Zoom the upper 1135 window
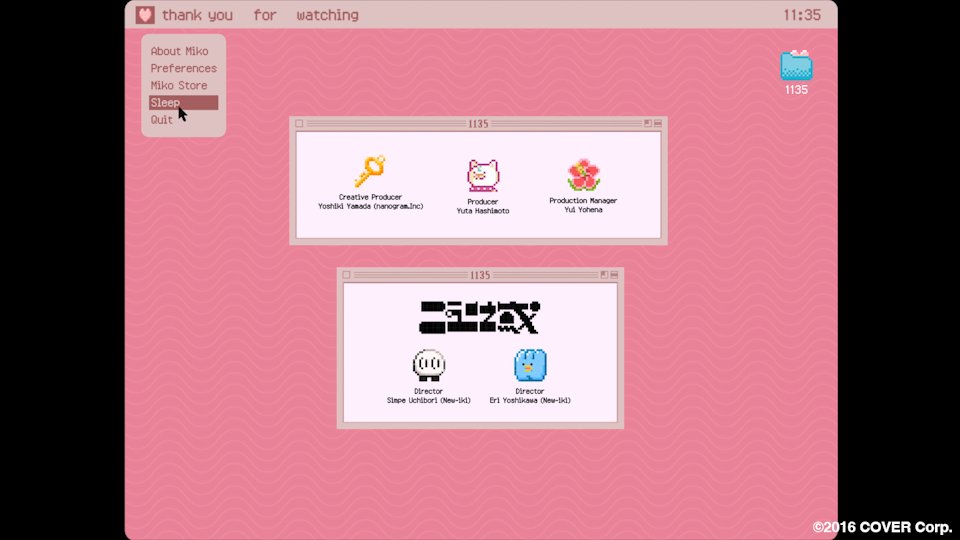This screenshot has width=960, height=540. tap(647, 124)
